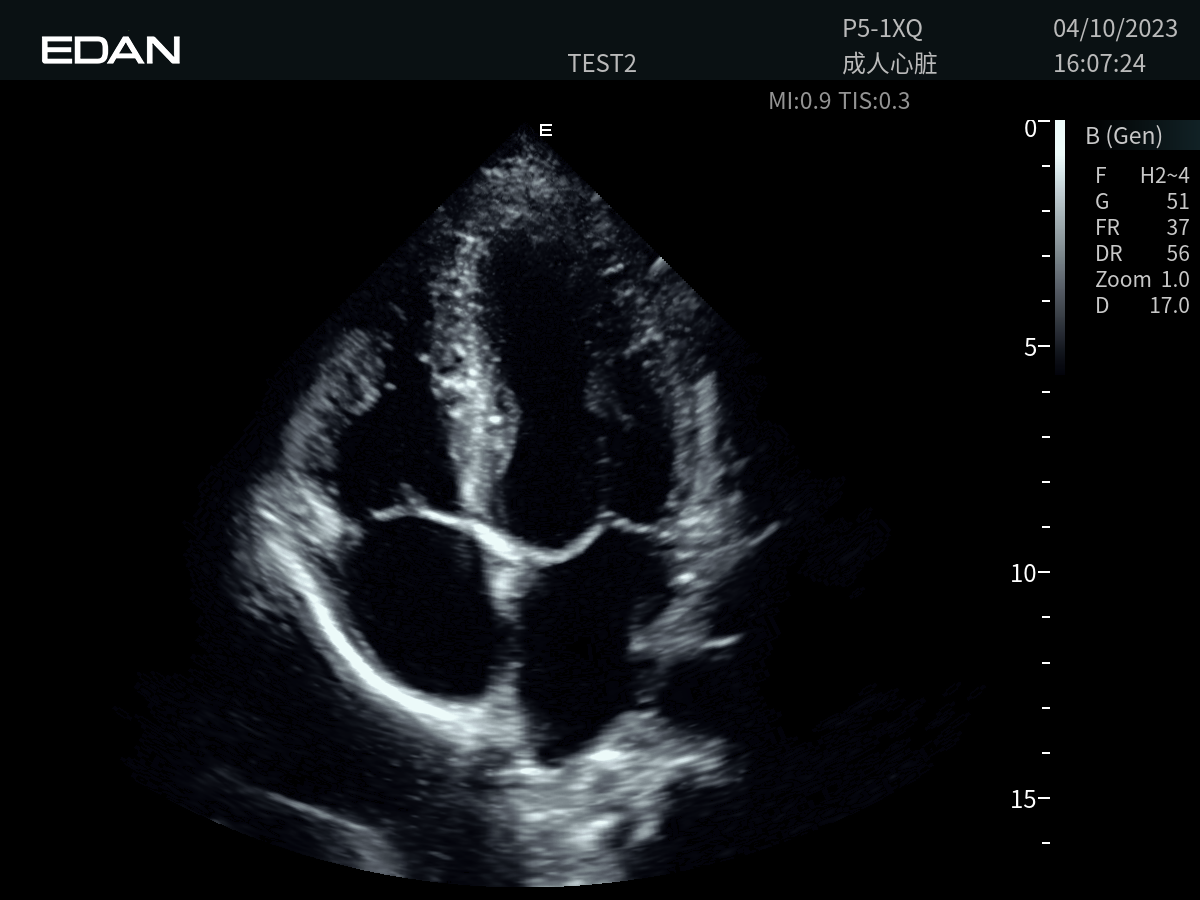Click the P5-1XQ probe label
Screen dimensions: 1200x900
(882, 30)
